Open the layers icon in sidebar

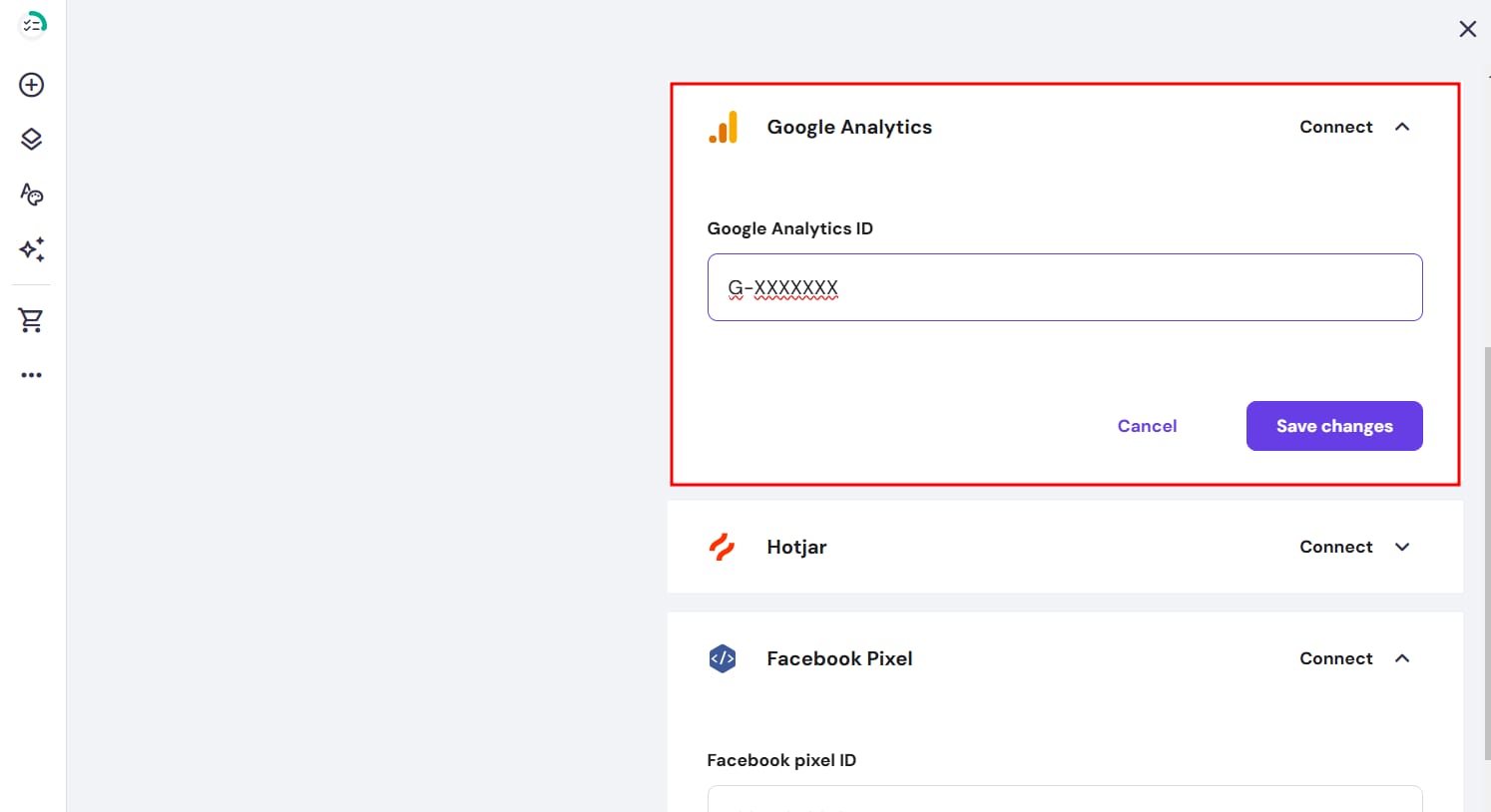click(x=32, y=140)
